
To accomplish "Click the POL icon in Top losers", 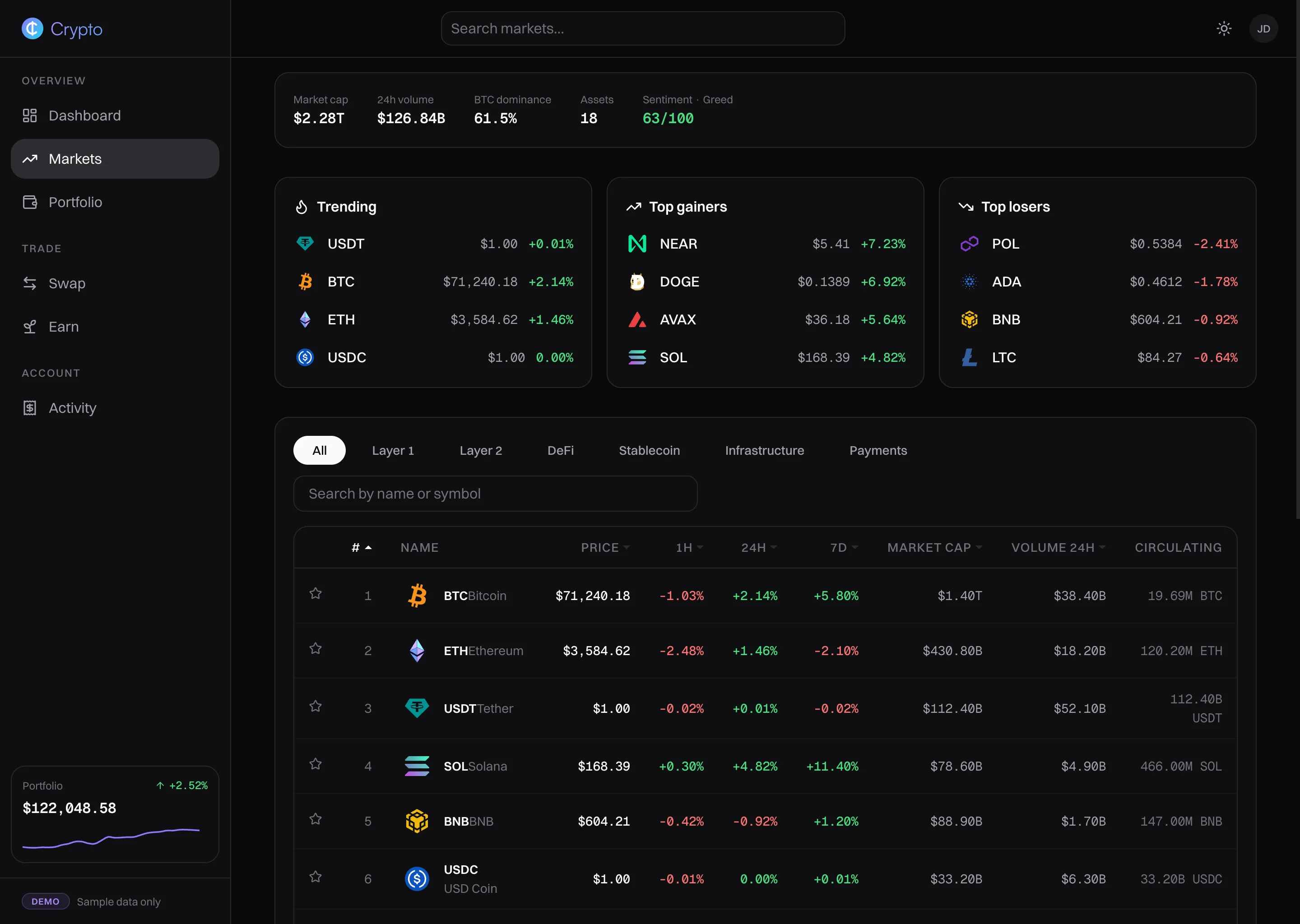I will [x=969, y=244].
